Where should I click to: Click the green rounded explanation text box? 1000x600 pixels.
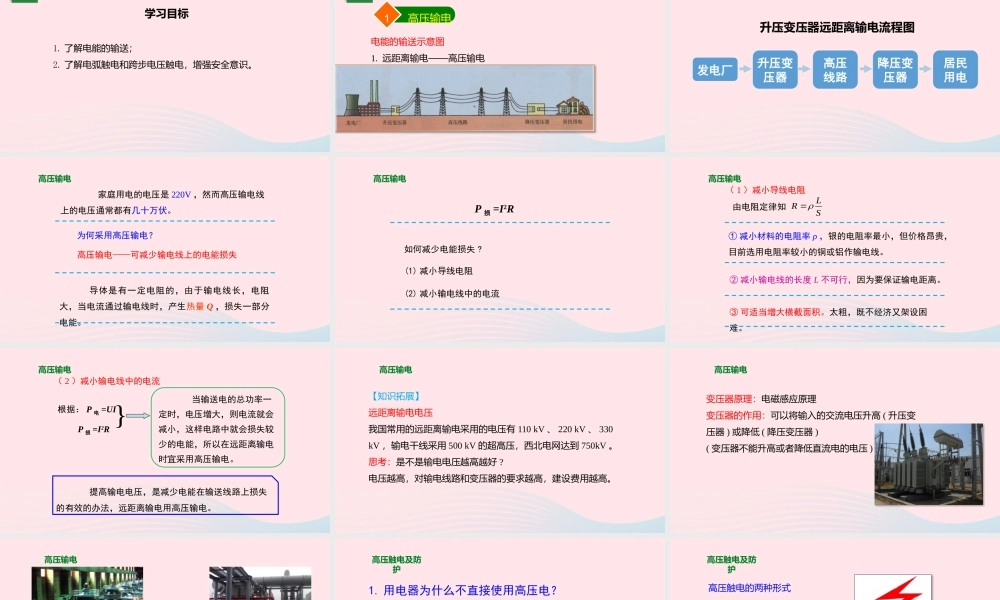[x=218, y=427]
